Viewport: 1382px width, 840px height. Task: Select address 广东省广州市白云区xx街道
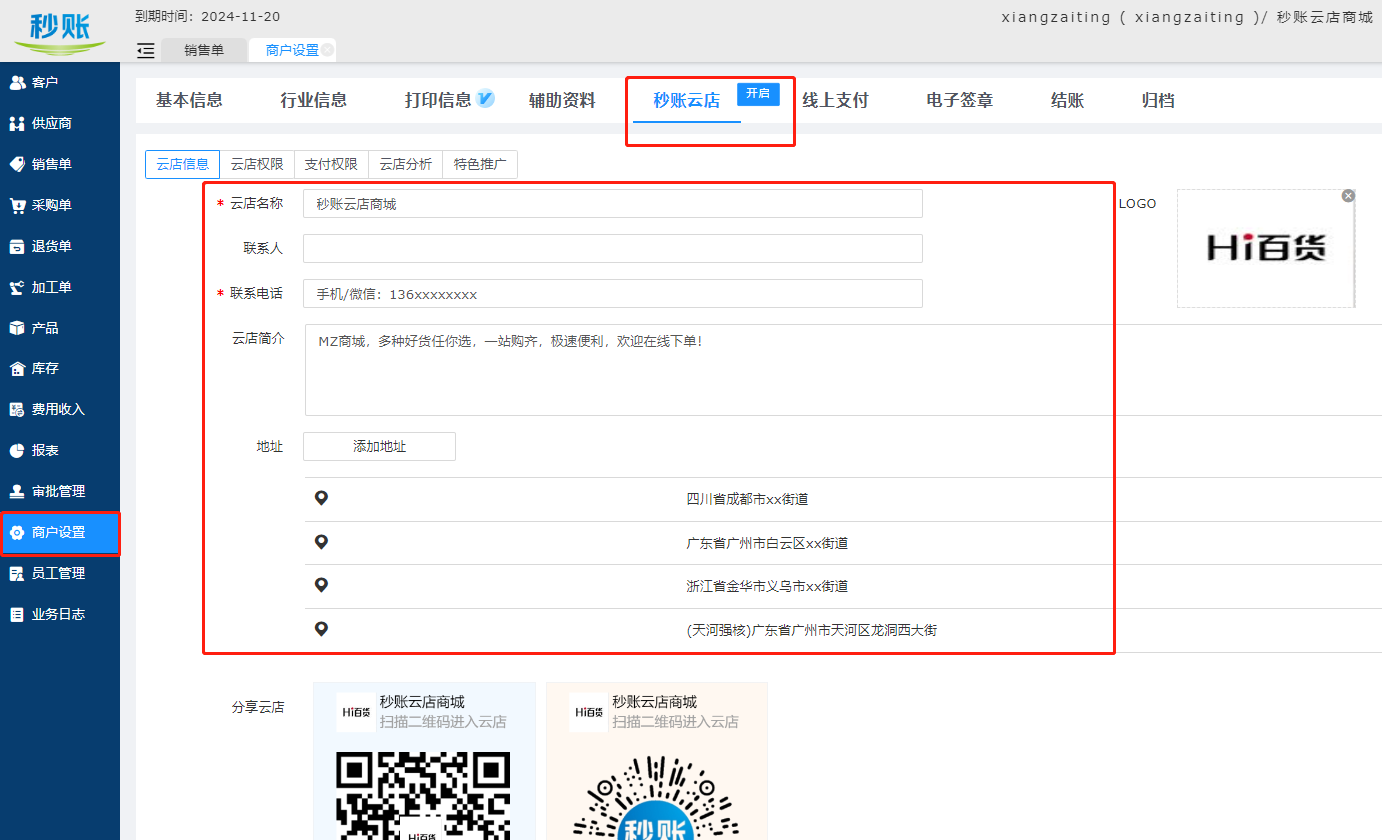pyautogui.click(x=767, y=543)
